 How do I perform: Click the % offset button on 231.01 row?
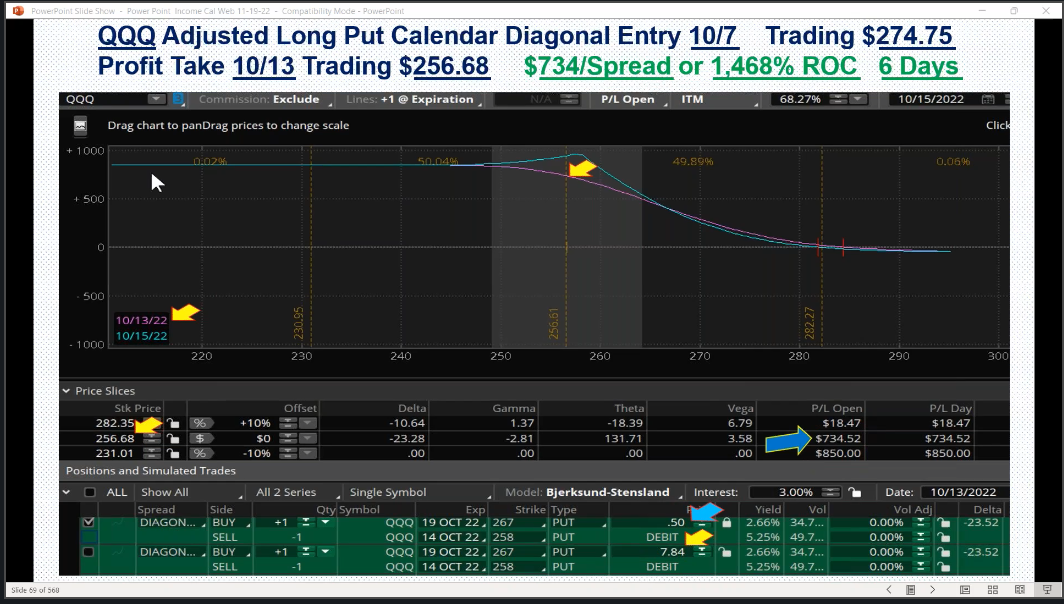click(200, 453)
